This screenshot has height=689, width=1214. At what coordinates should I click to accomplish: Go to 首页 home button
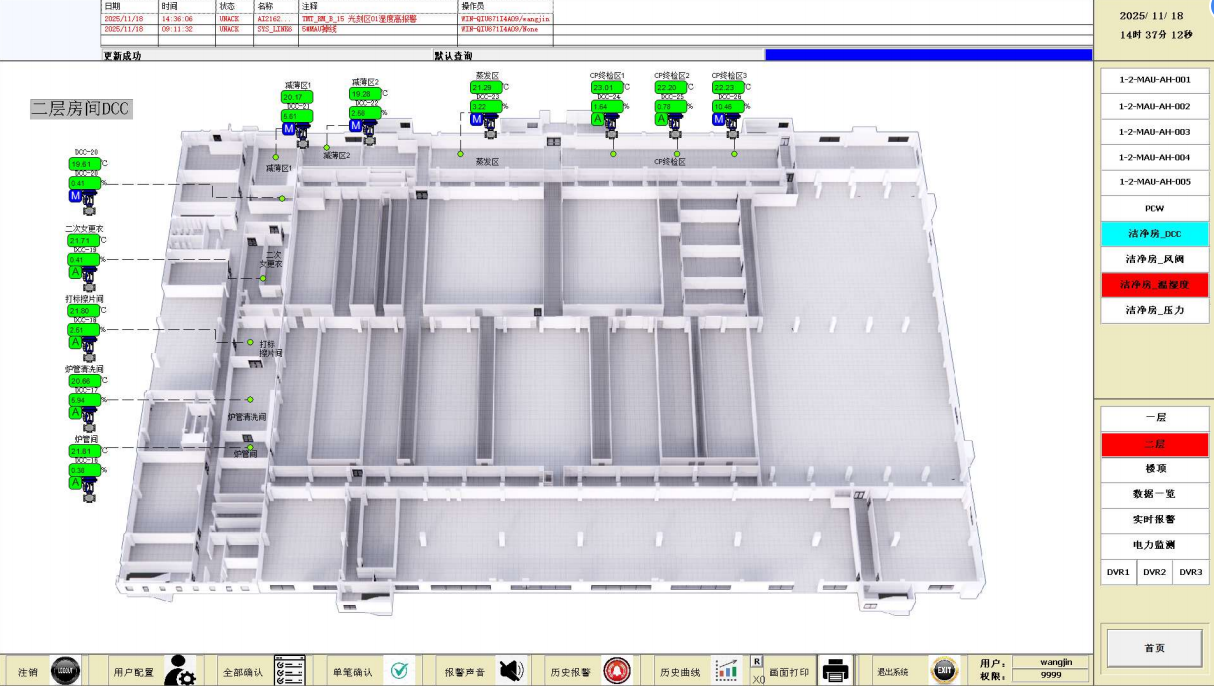[x=1154, y=648]
